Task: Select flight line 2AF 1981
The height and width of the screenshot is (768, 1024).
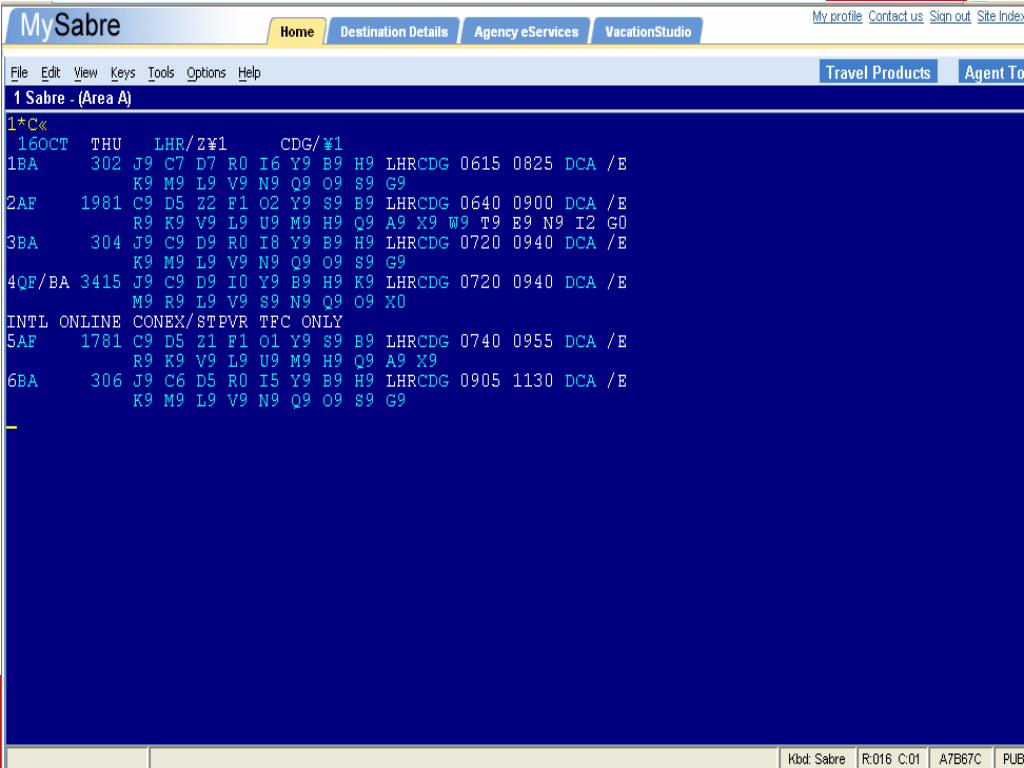Action: point(317,213)
